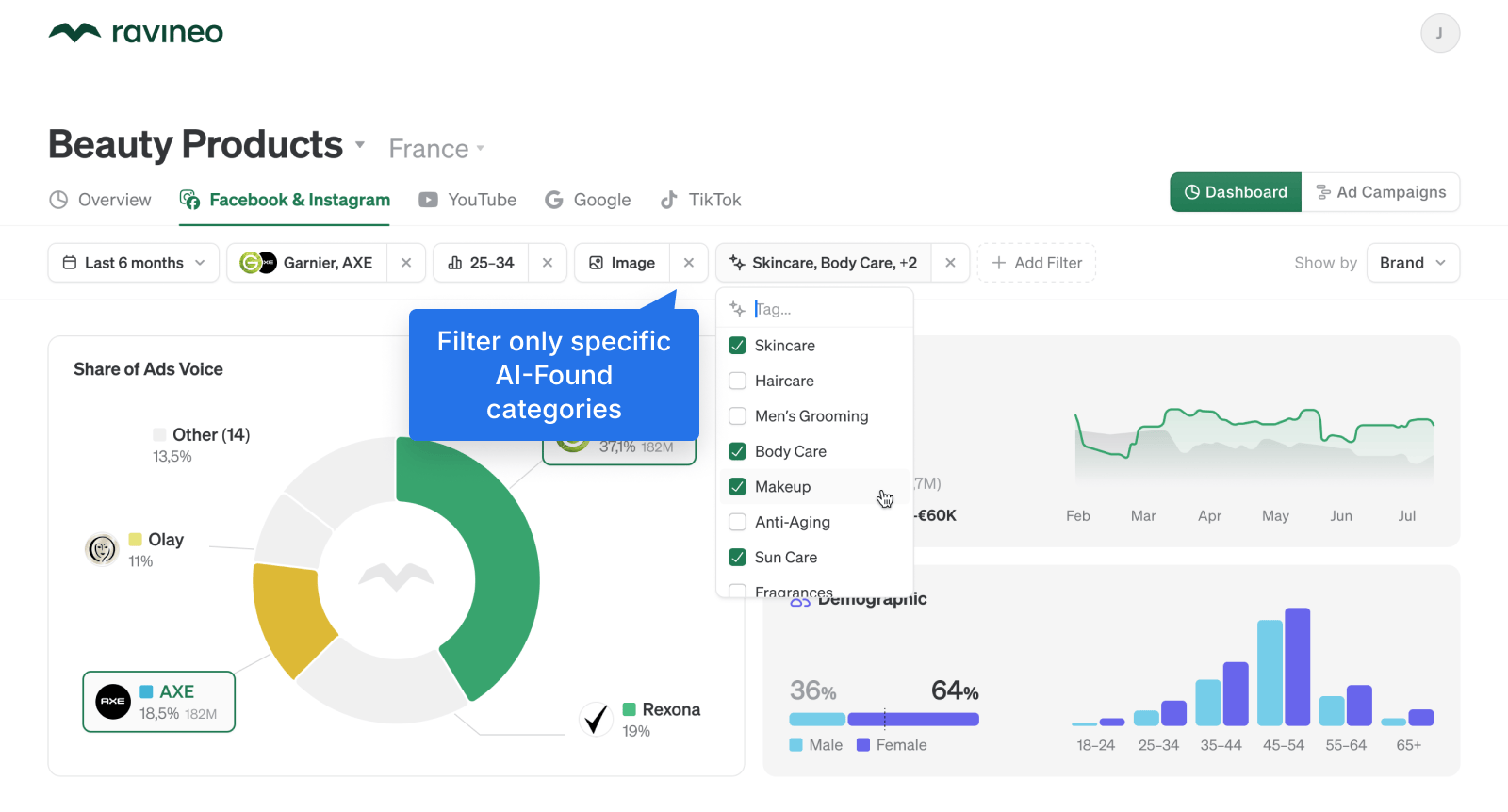Image resolution: width=1508 pixels, height=812 pixels.
Task: Remove the Garnier, AXE brand filter
Action: 406,263
